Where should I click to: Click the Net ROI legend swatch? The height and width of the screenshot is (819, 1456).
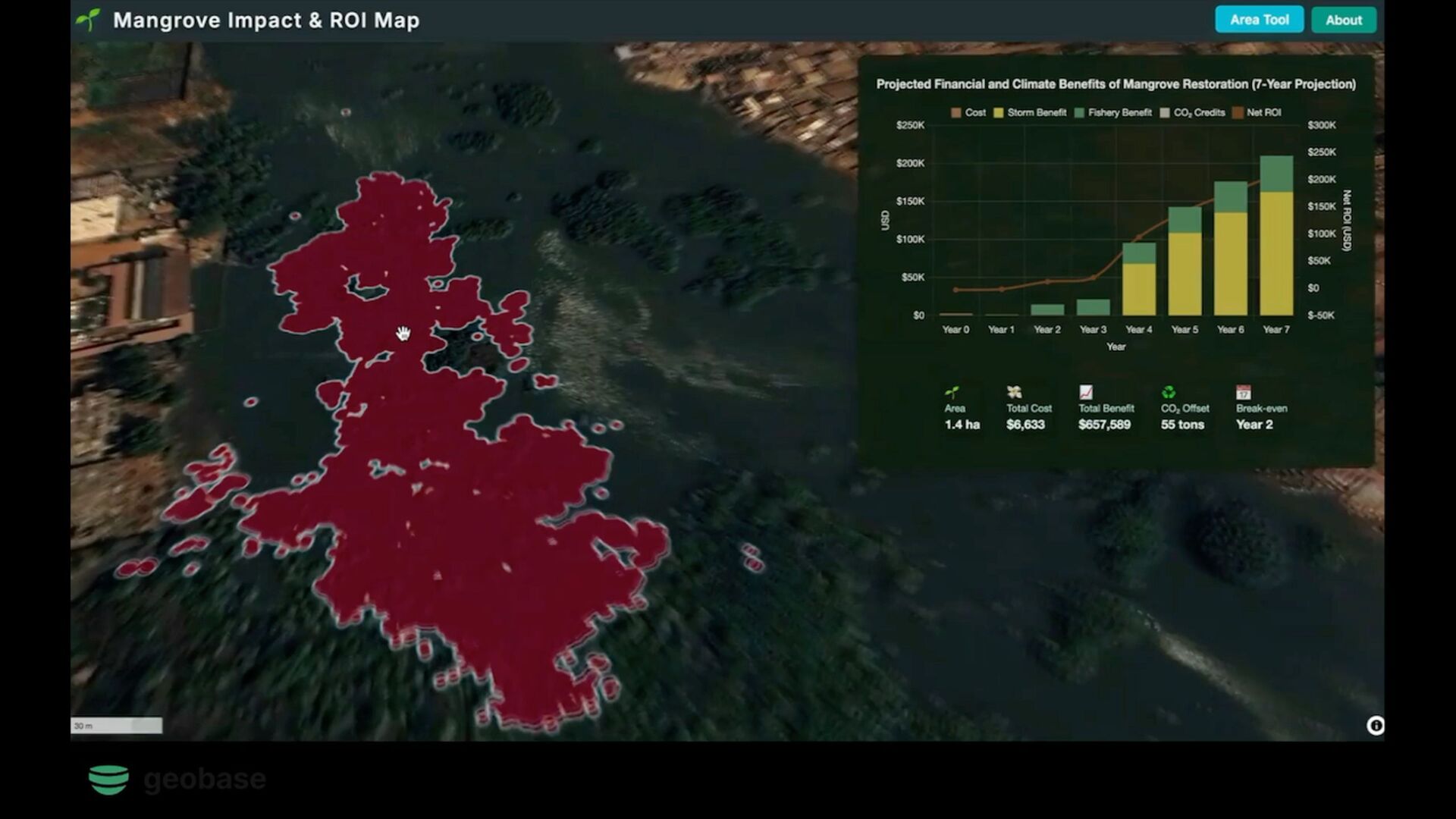[1238, 112]
